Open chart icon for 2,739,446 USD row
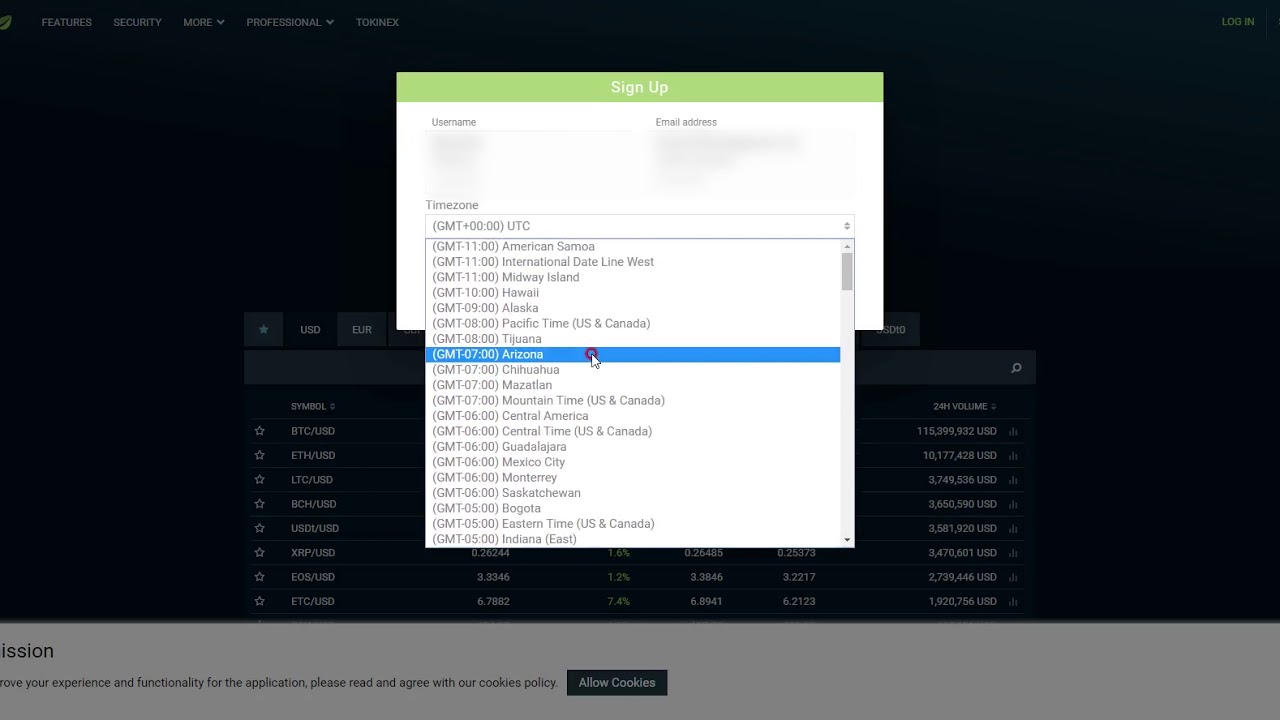Viewport: 1280px width, 720px height. [x=1013, y=577]
